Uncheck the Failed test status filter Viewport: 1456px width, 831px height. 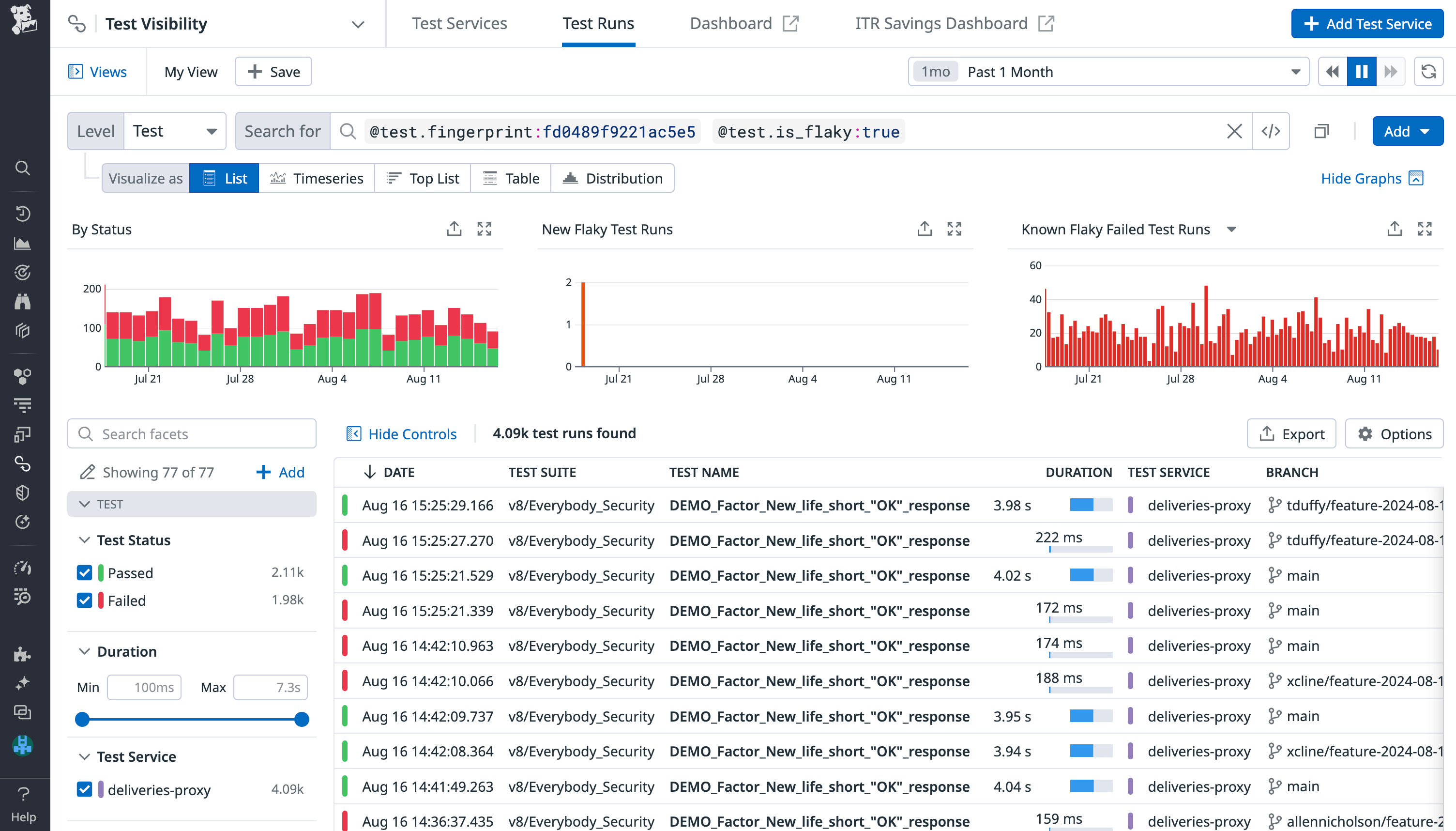(84, 600)
